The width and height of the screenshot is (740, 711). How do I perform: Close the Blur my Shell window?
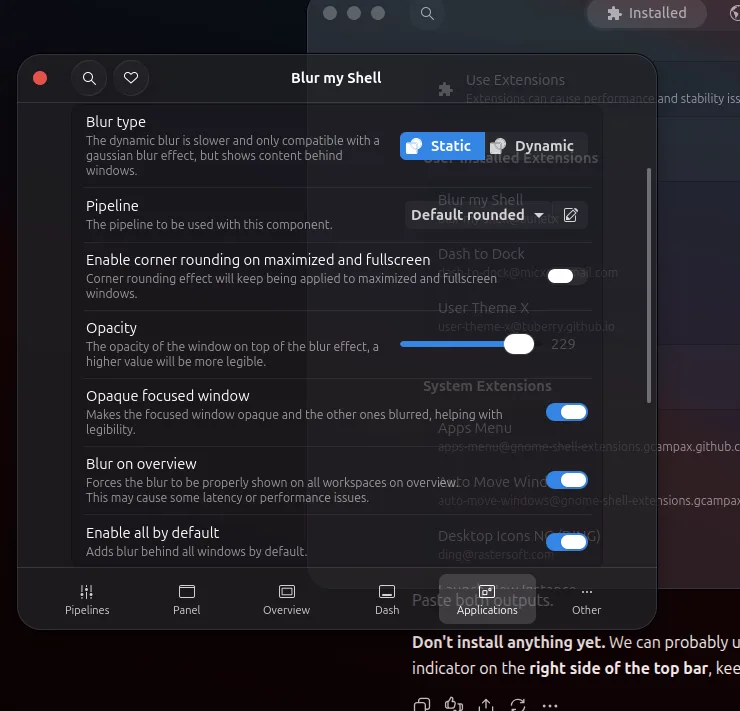pos(40,78)
